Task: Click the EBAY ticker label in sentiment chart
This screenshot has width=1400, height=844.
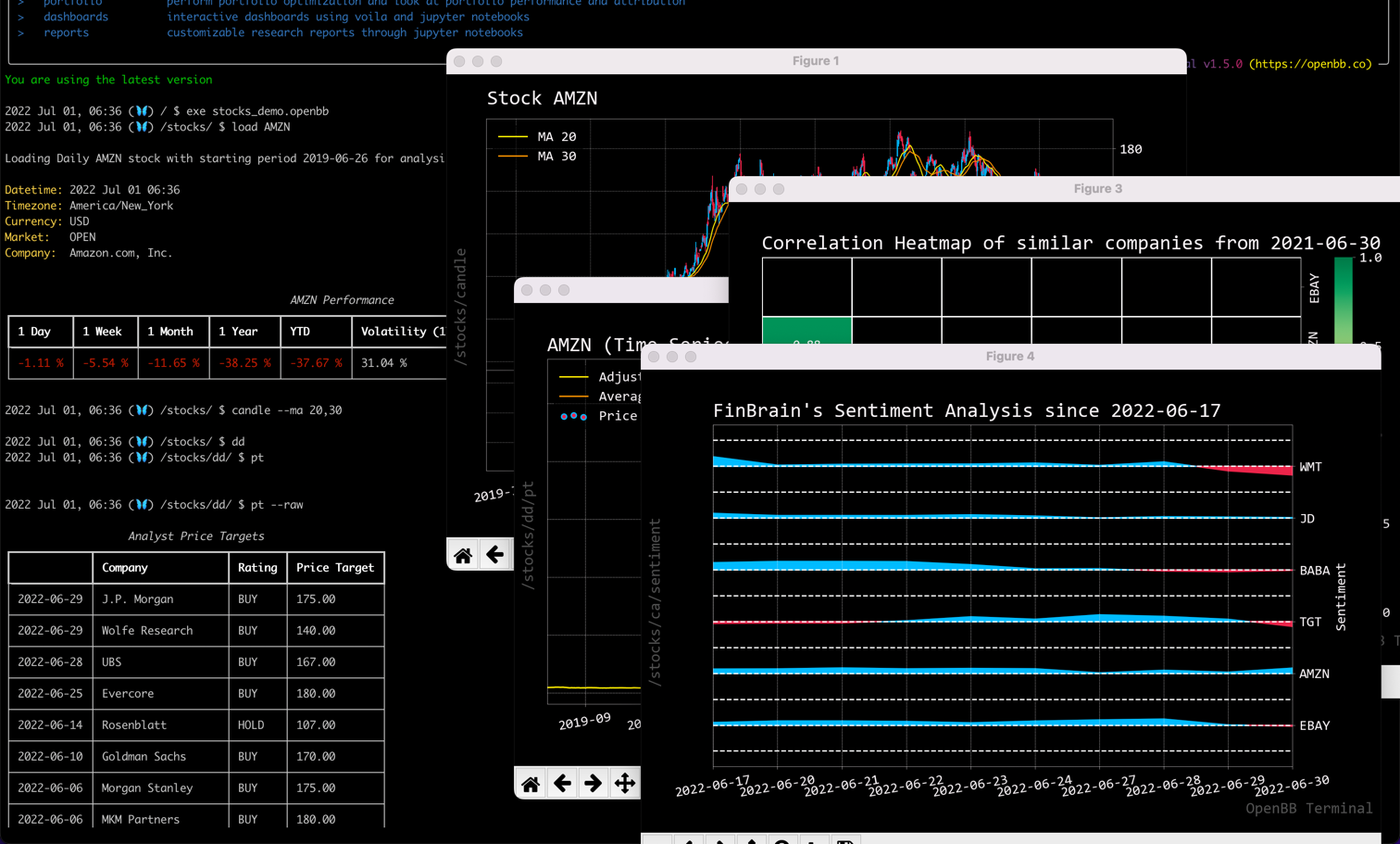Action: click(x=1314, y=725)
